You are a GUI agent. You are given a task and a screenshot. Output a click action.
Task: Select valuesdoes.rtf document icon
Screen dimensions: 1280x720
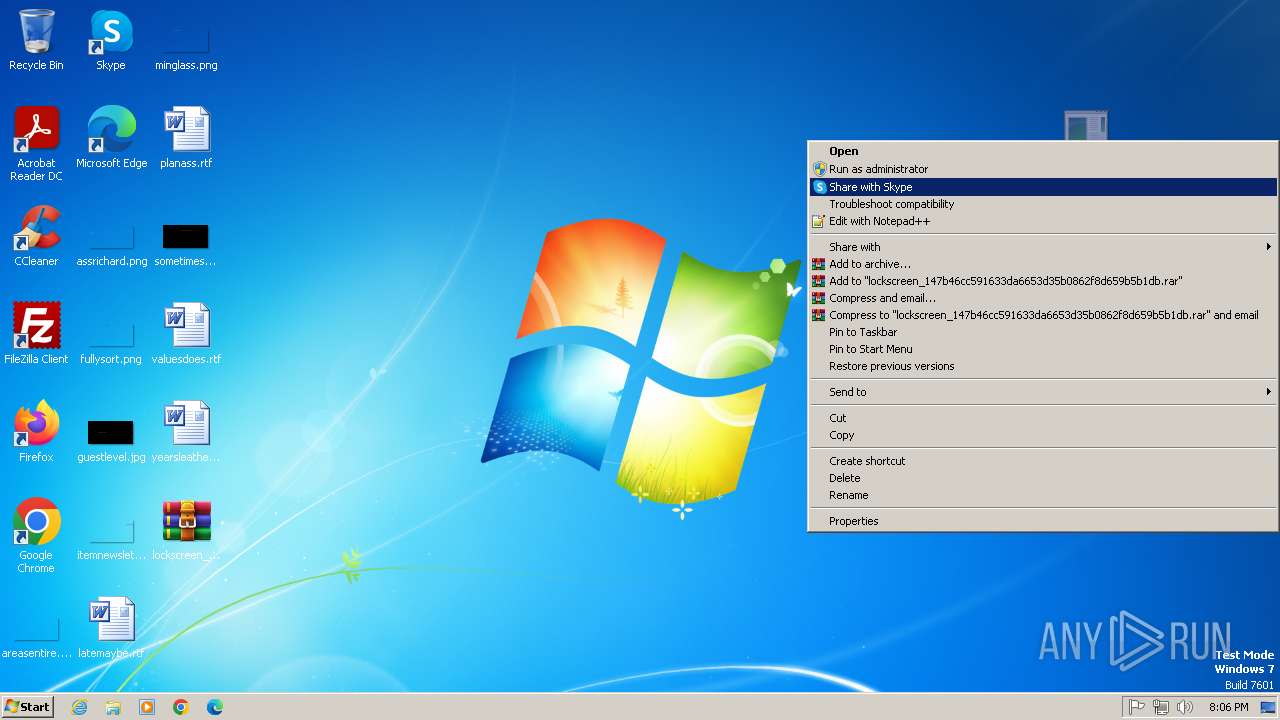(x=186, y=333)
